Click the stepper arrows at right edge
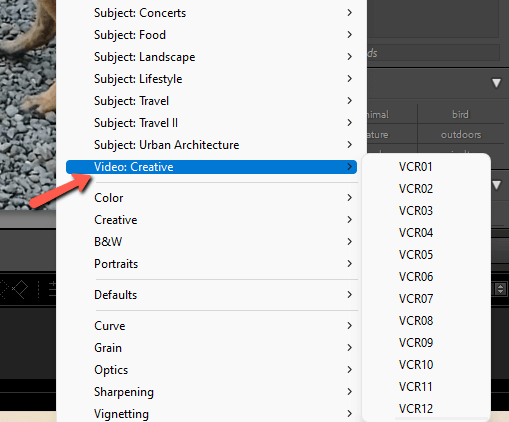Screen dimensions: 509x422 pos(500,289)
